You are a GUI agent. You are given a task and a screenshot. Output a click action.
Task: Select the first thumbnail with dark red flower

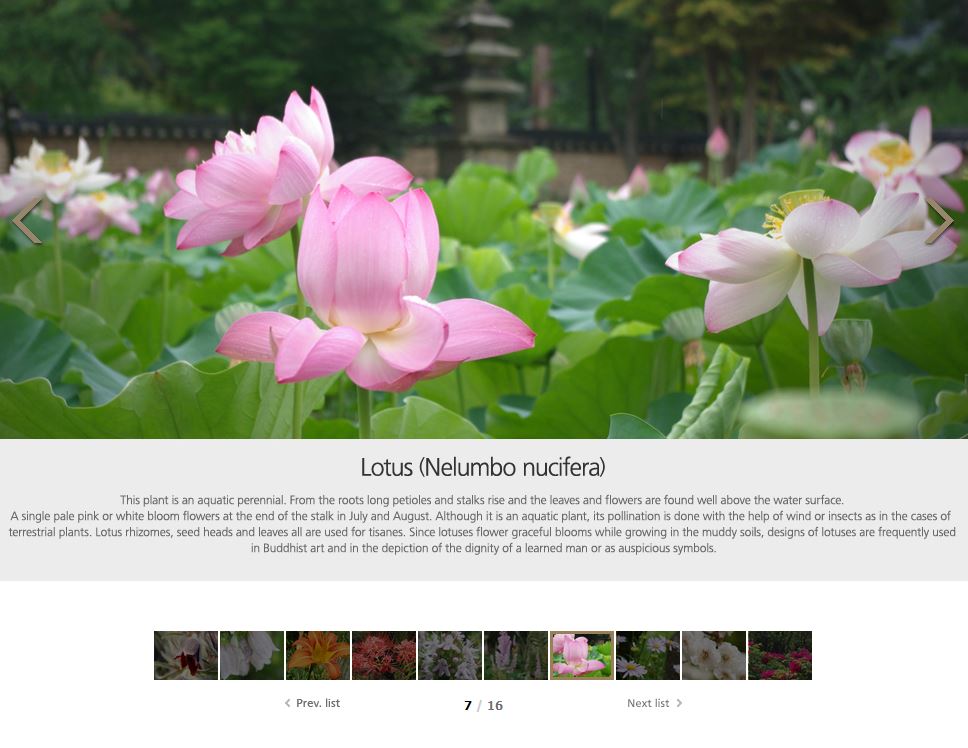click(186, 655)
